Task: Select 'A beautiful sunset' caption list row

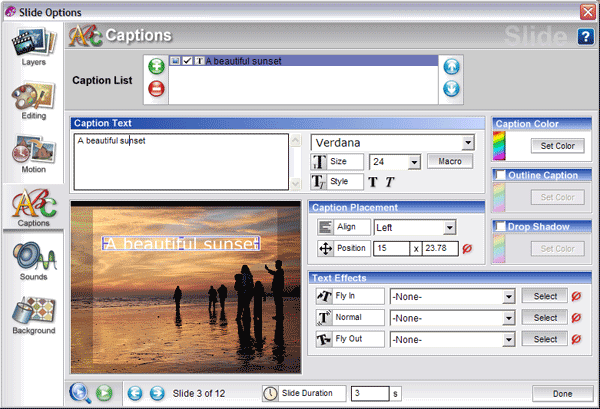Action: [x=303, y=60]
